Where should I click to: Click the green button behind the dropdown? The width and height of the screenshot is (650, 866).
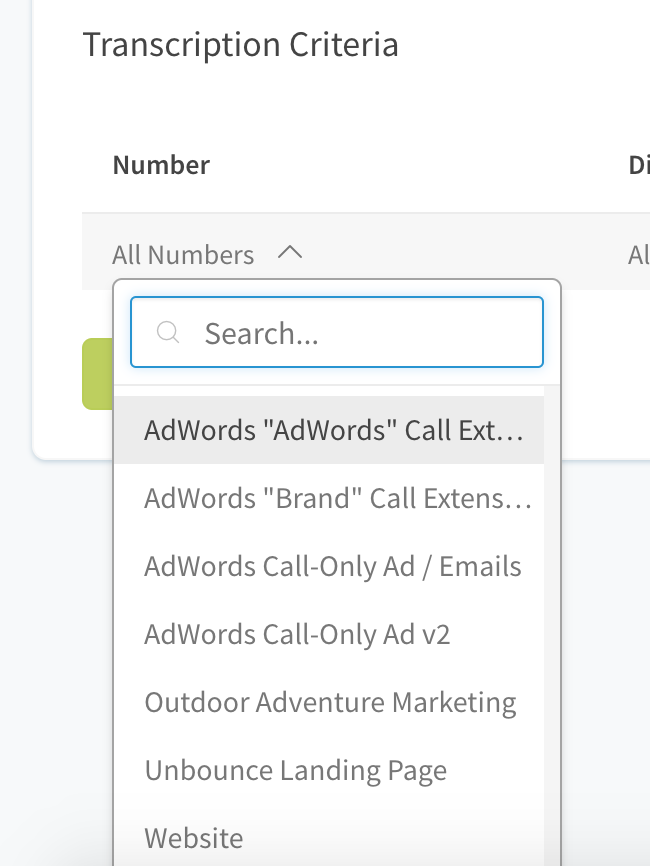pyautogui.click(x=98, y=374)
